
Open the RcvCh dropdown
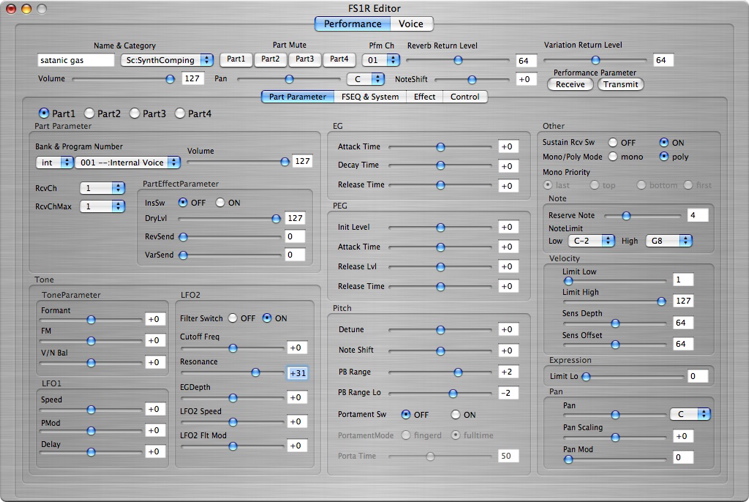[102, 188]
